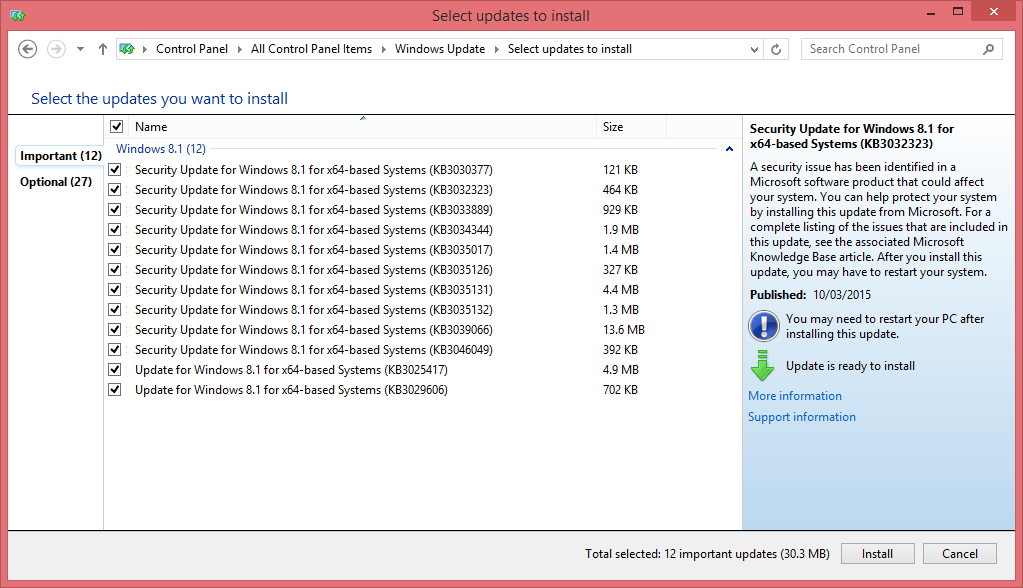
Task: Refresh the address bar location
Action: 776,49
